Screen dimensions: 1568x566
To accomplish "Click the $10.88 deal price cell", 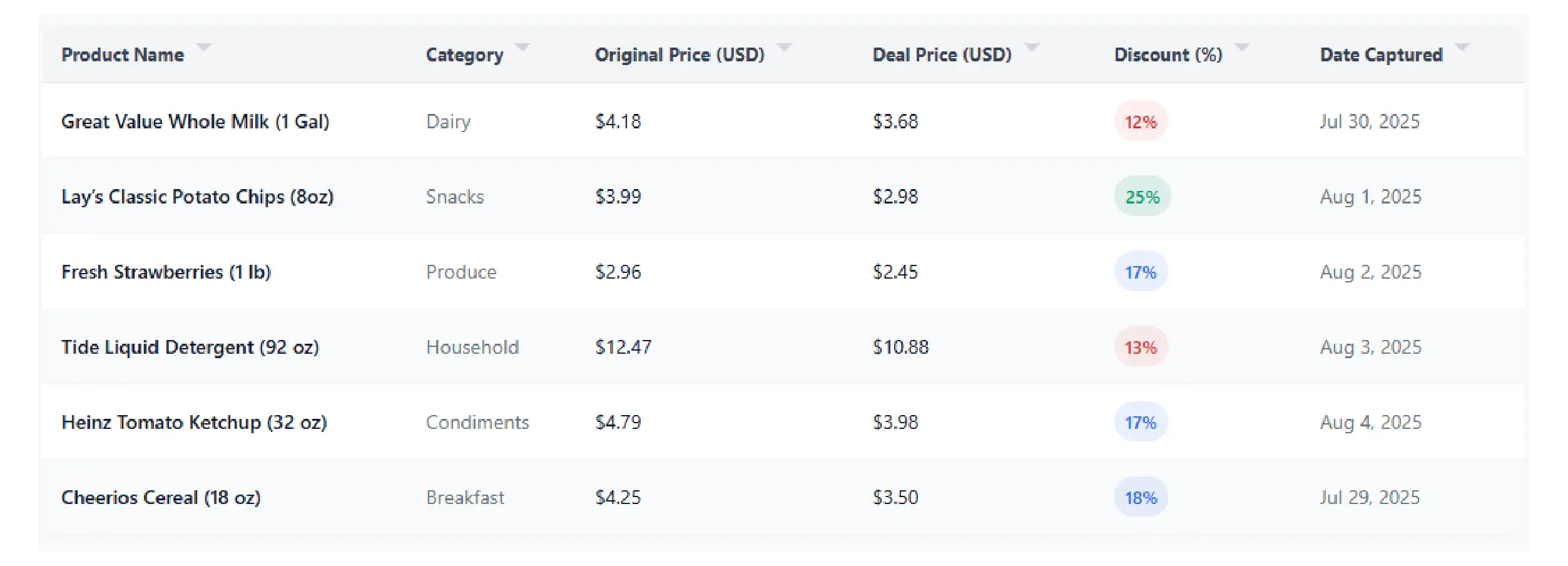I will [900, 347].
